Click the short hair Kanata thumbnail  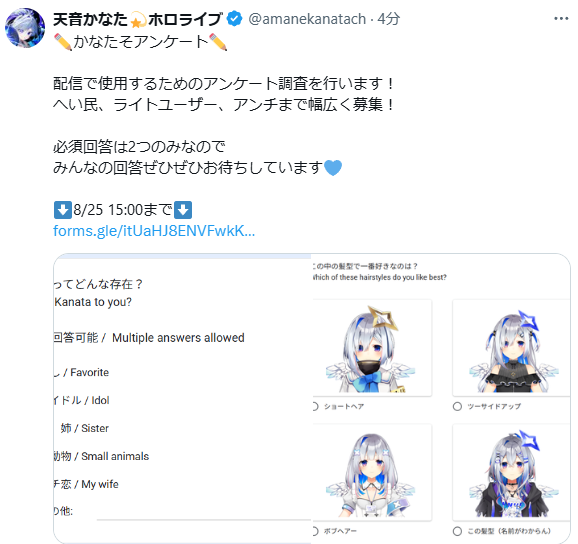coord(372,348)
